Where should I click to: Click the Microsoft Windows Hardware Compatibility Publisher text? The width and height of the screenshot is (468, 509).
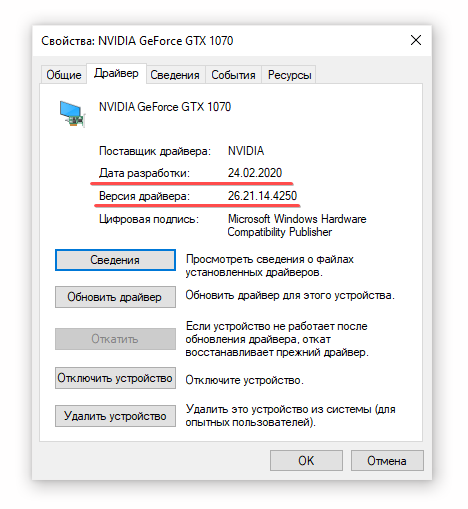point(297,225)
